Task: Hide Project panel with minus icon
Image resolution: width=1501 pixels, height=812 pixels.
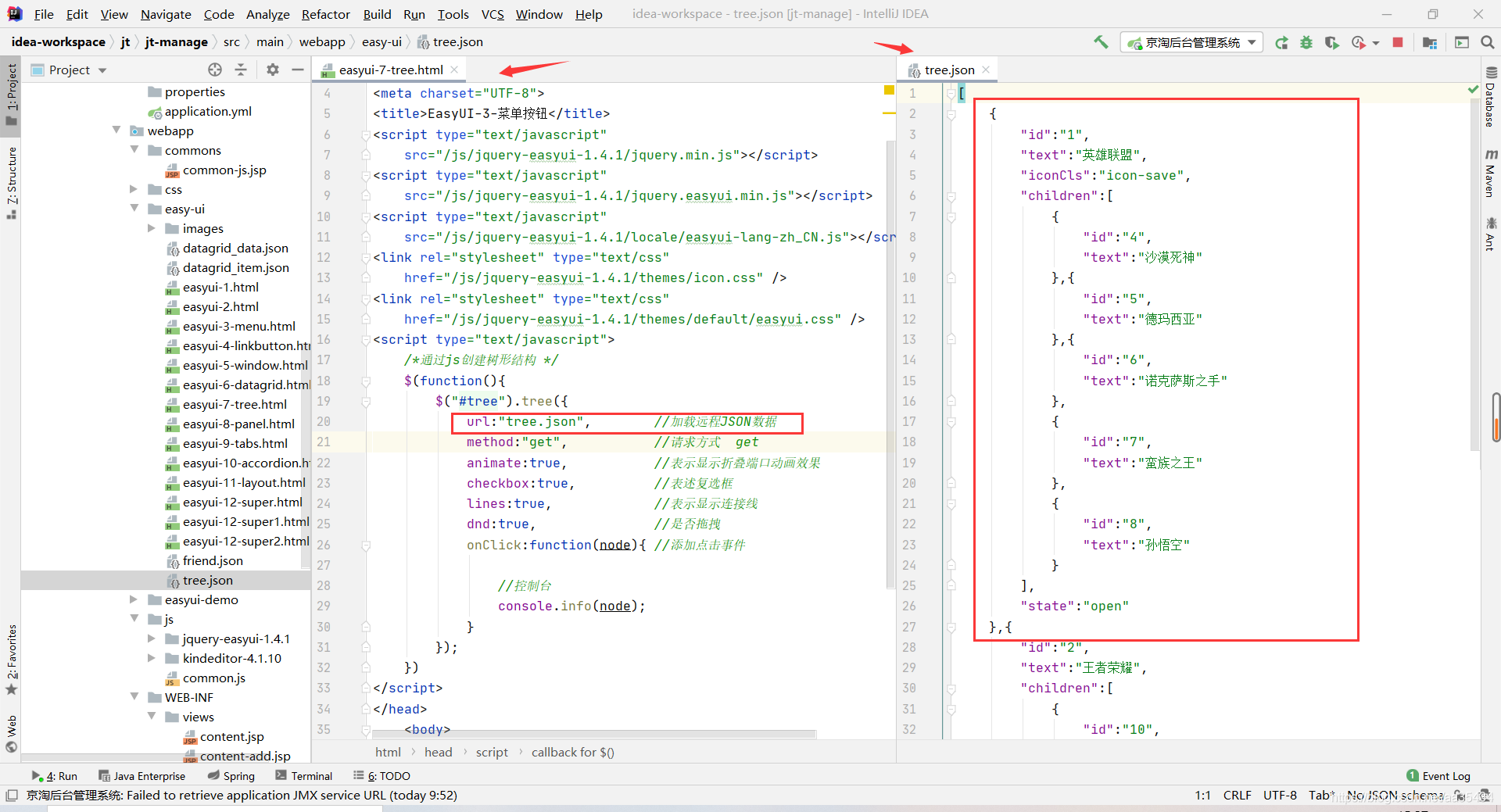Action: pyautogui.click(x=297, y=70)
